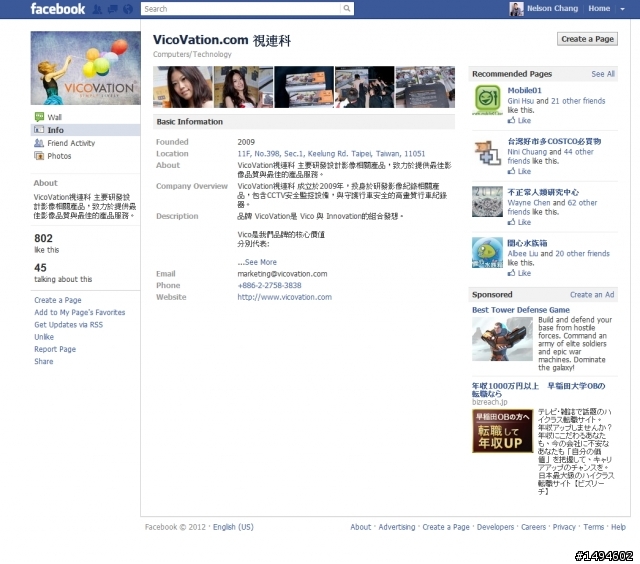640x564 pixels.
Task: Open third photostrip product photo
Action: pyautogui.click(x=304, y=87)
